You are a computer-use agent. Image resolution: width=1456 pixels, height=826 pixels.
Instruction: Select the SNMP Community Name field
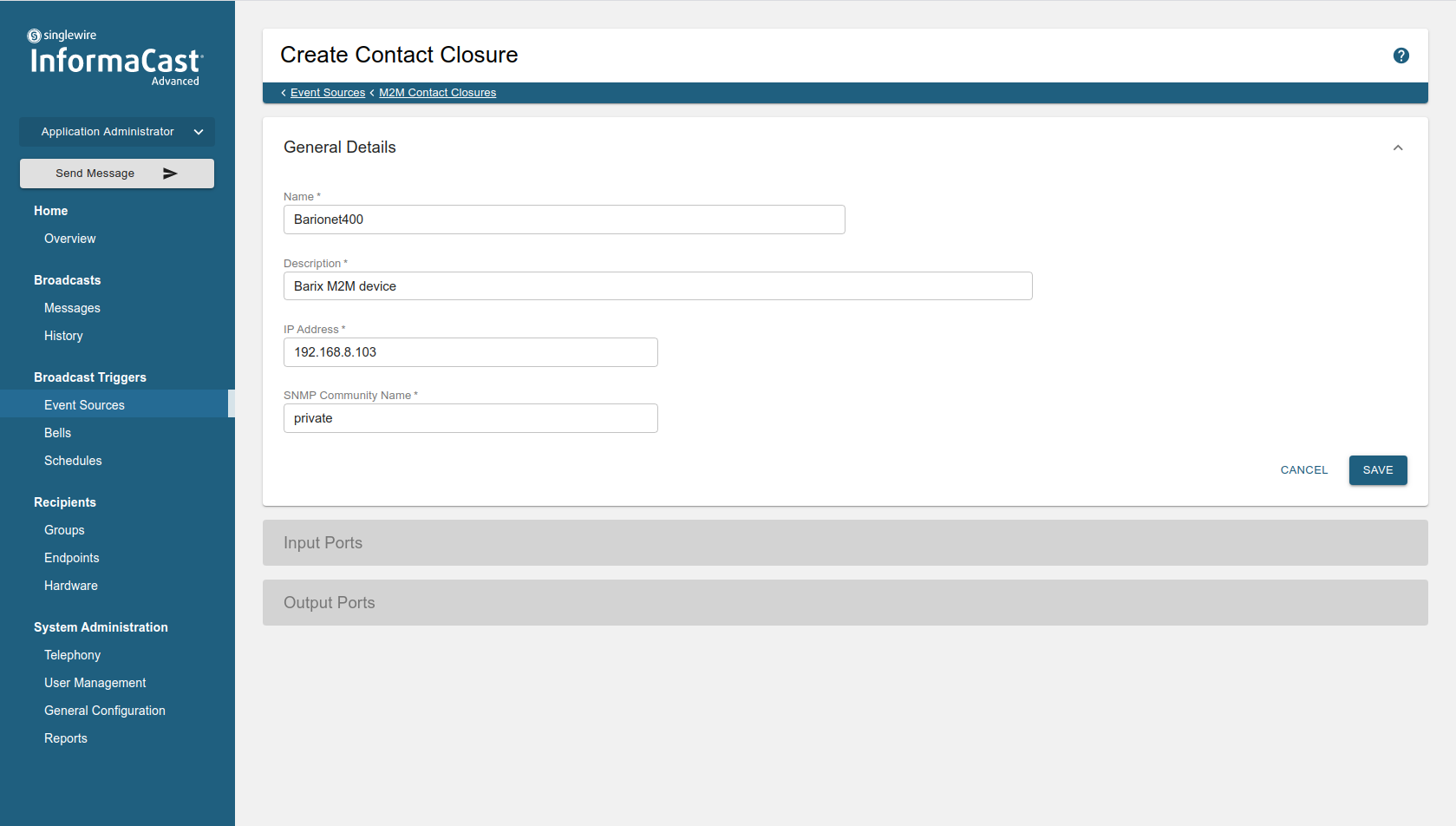[x=470, y=418]
